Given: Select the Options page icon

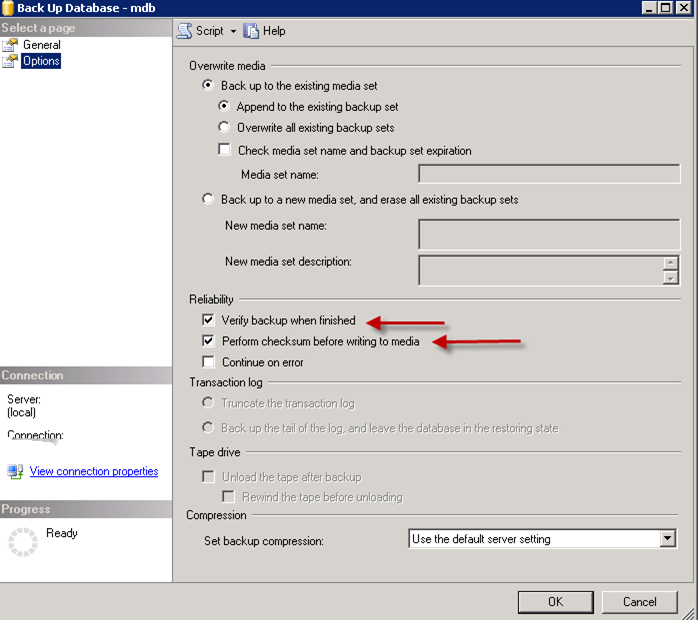Looking at the screenshot, I should tap(10, 61).
